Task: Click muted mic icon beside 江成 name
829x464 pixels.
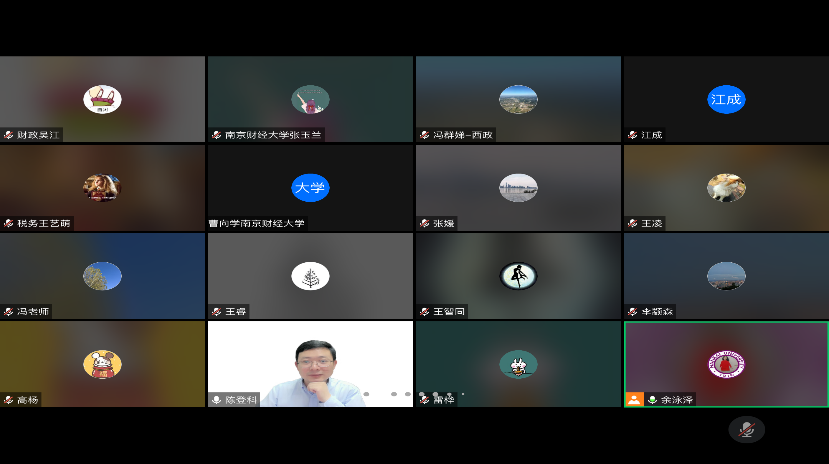Action: pos(632,135)
